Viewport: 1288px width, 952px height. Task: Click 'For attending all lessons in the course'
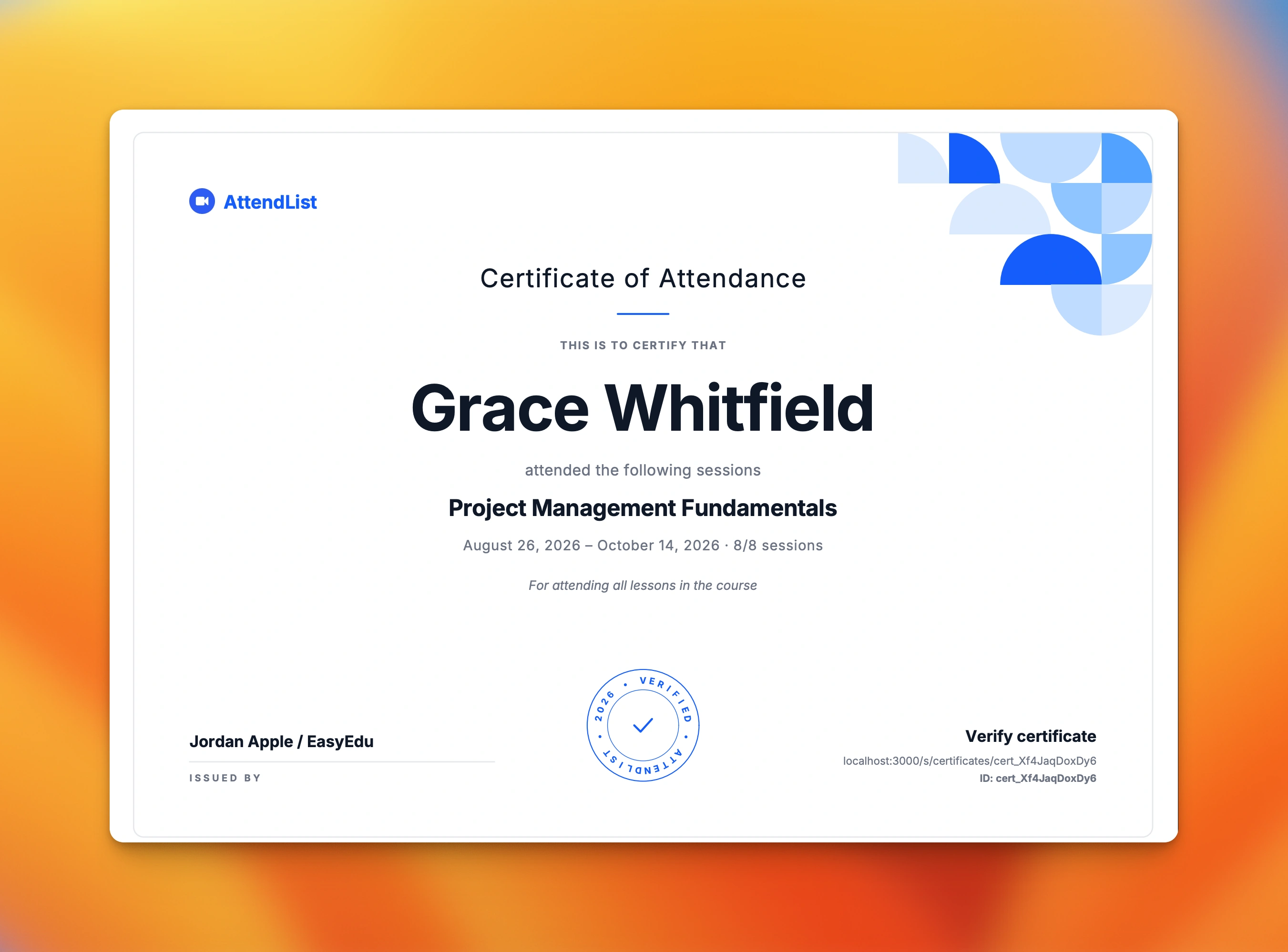click(643, 586)
